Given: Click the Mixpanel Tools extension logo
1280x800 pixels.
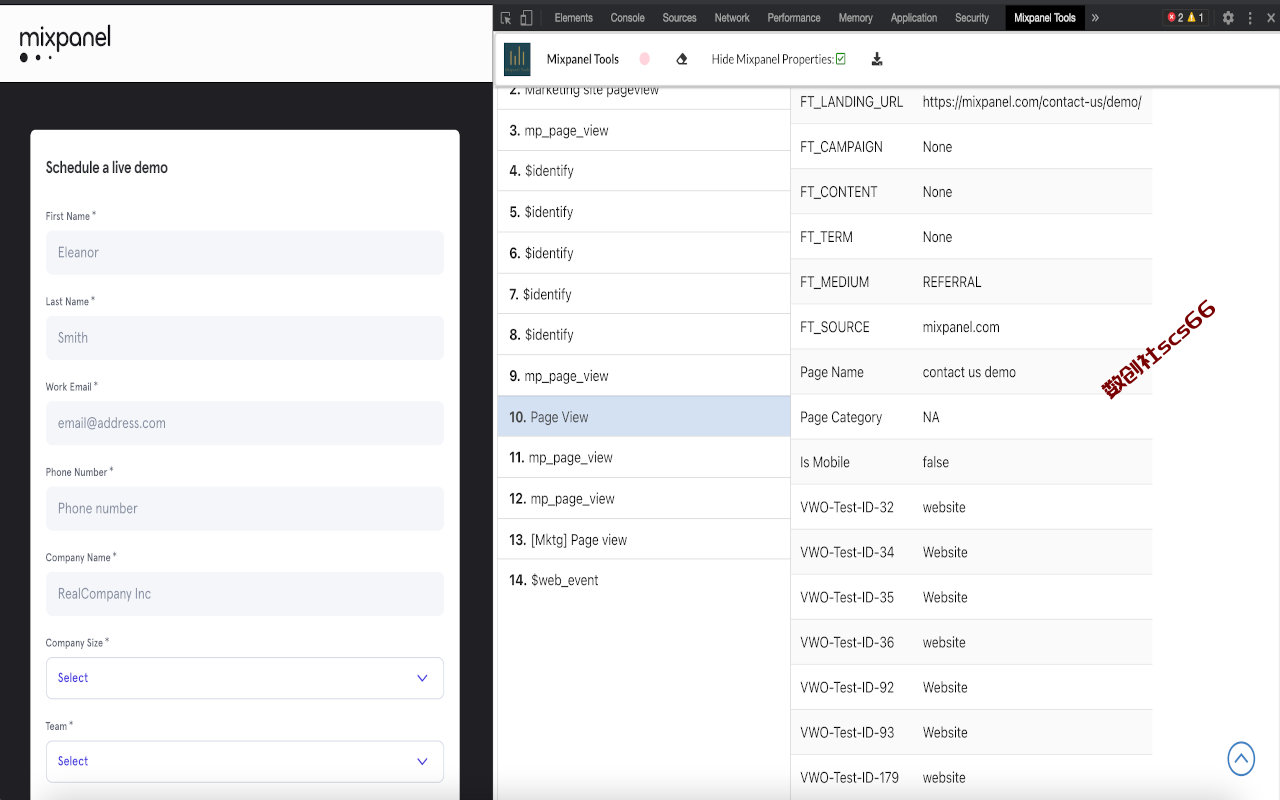Looking at the screenshot, I should pyautogui.click(x=517, y=59).
